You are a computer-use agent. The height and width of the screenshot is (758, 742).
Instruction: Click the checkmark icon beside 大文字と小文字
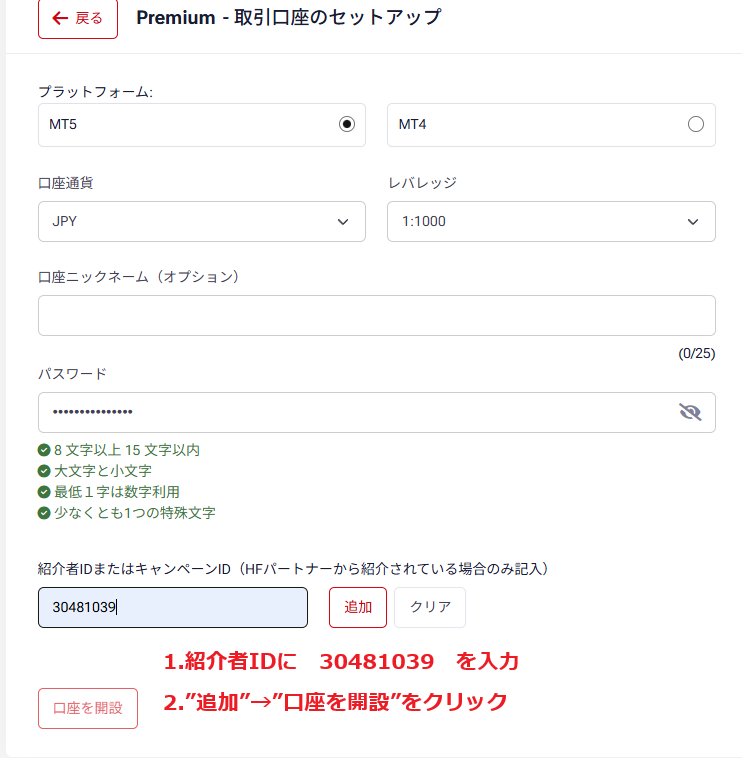pos(44,471)
